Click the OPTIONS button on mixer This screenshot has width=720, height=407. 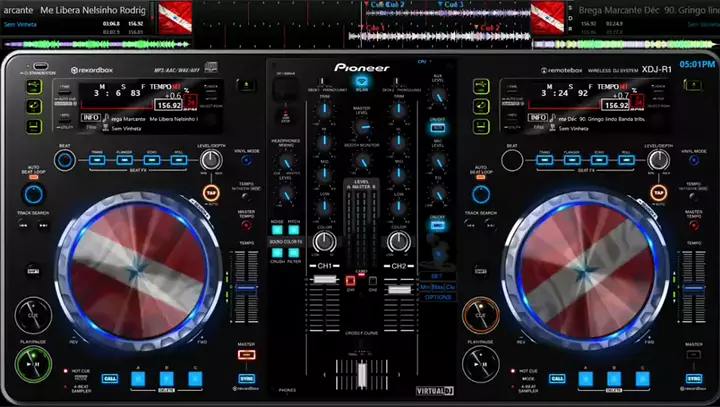(438, 297)
